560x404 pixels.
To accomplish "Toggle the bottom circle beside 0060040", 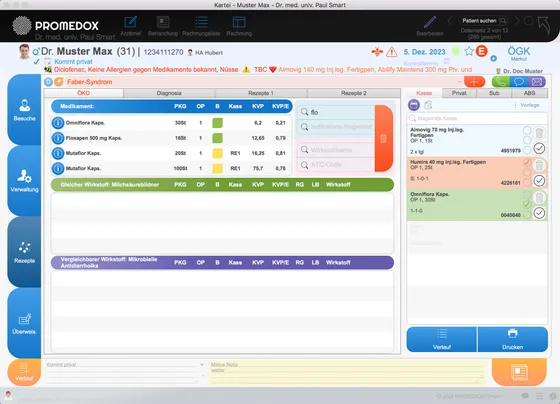I will [x=527, y=215].
